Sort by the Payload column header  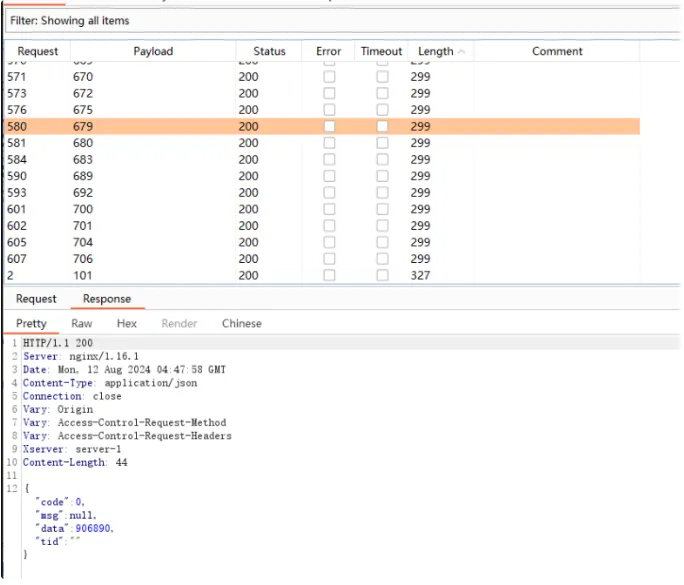pyautogui.click(x=153, y=51)
